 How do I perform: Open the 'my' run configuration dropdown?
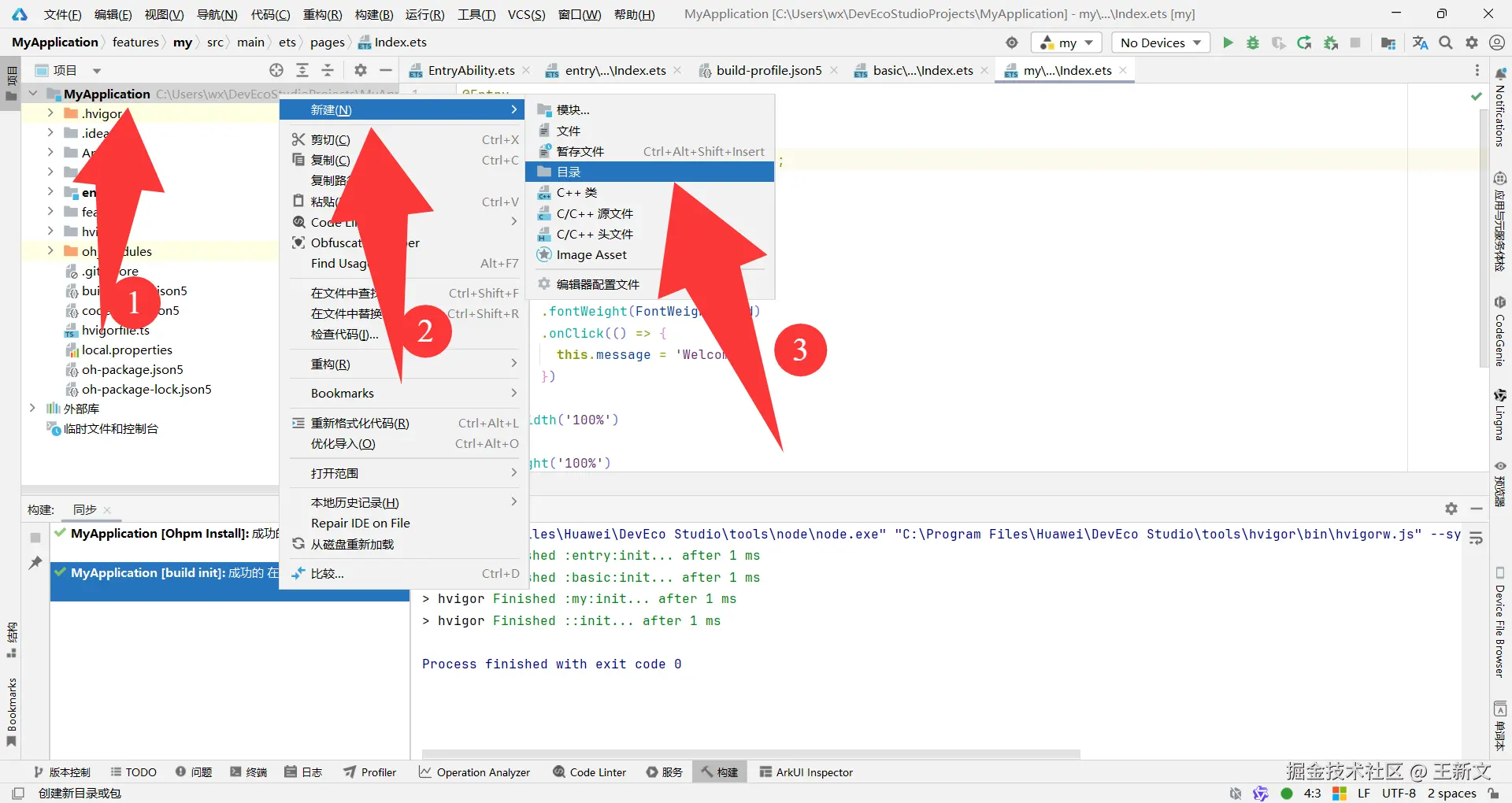1067,43
